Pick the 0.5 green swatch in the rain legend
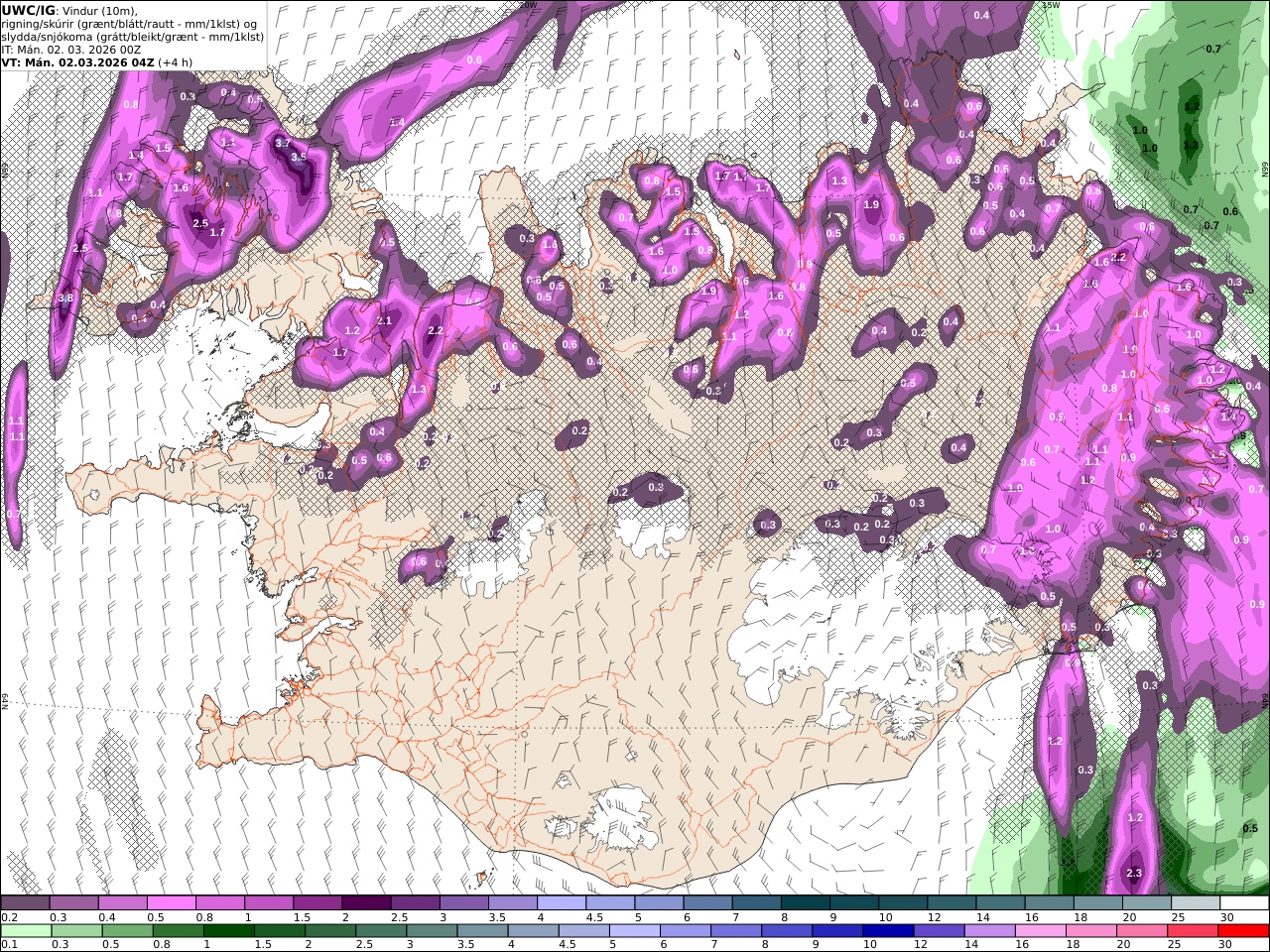The width and height of the screenshot is (1270, 952). (x=127, y=931)
